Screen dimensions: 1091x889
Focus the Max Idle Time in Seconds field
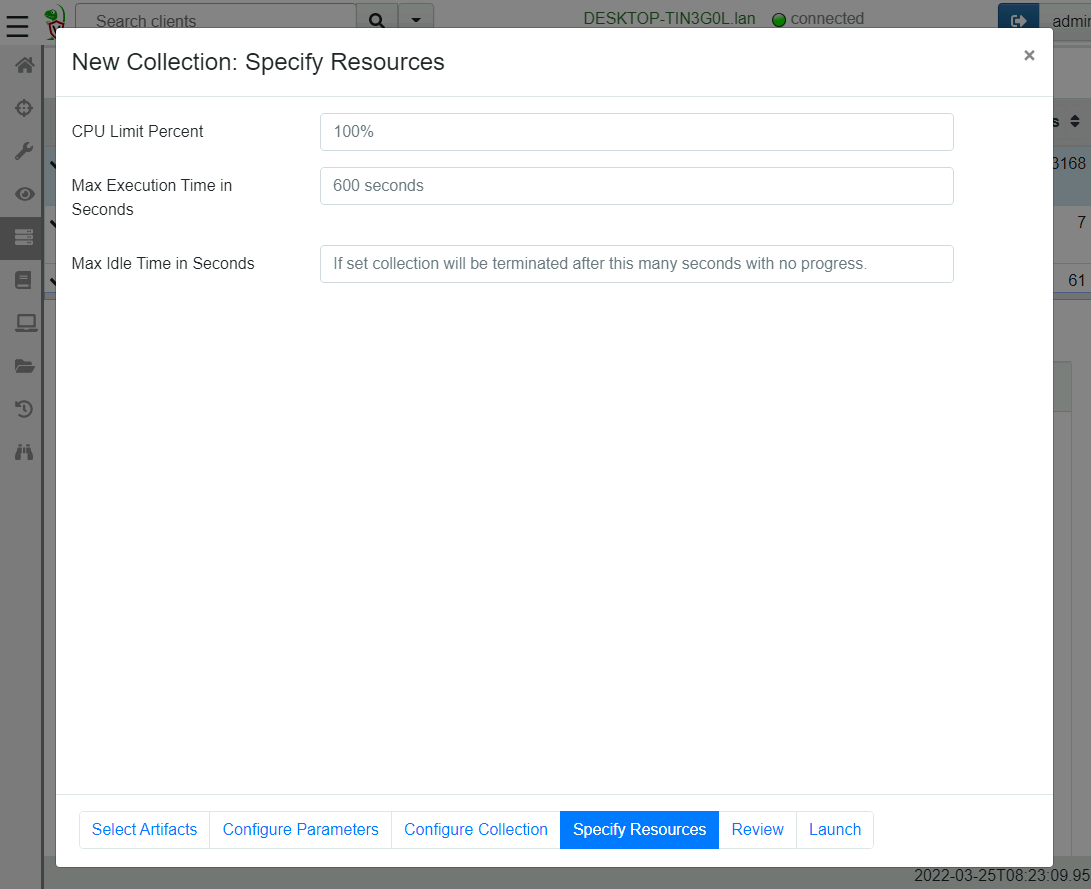pos(636,263)
